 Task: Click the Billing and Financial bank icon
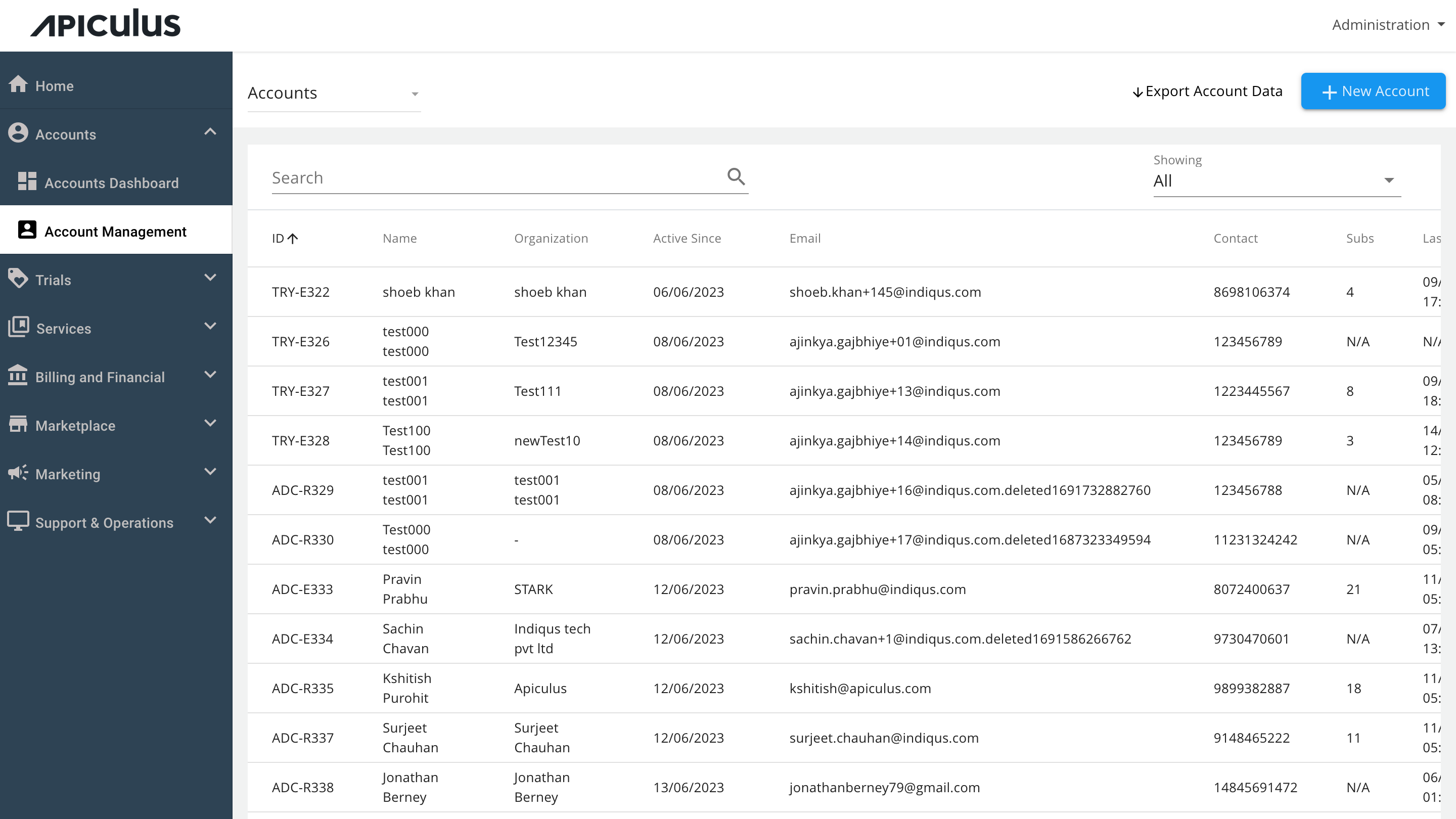tap(18, 375)
